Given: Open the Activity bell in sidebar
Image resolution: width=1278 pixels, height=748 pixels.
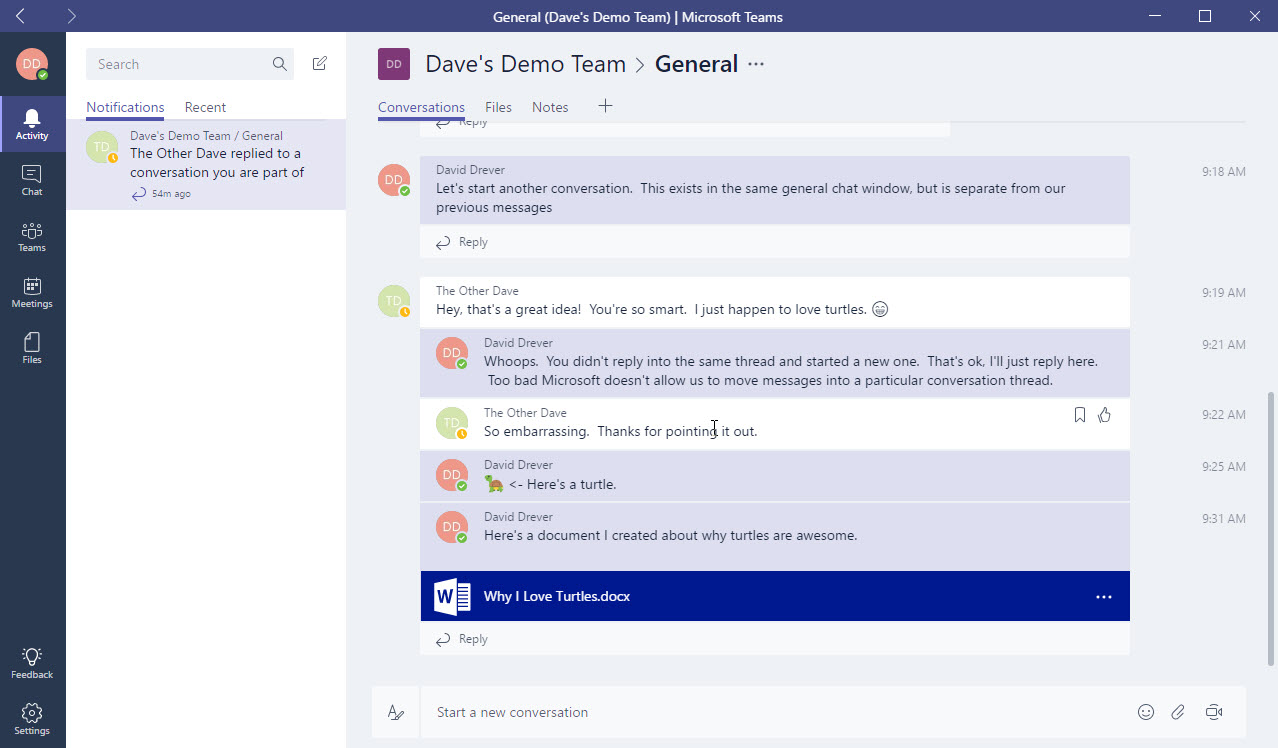Looking at the screenshot, I should (32, 124).
